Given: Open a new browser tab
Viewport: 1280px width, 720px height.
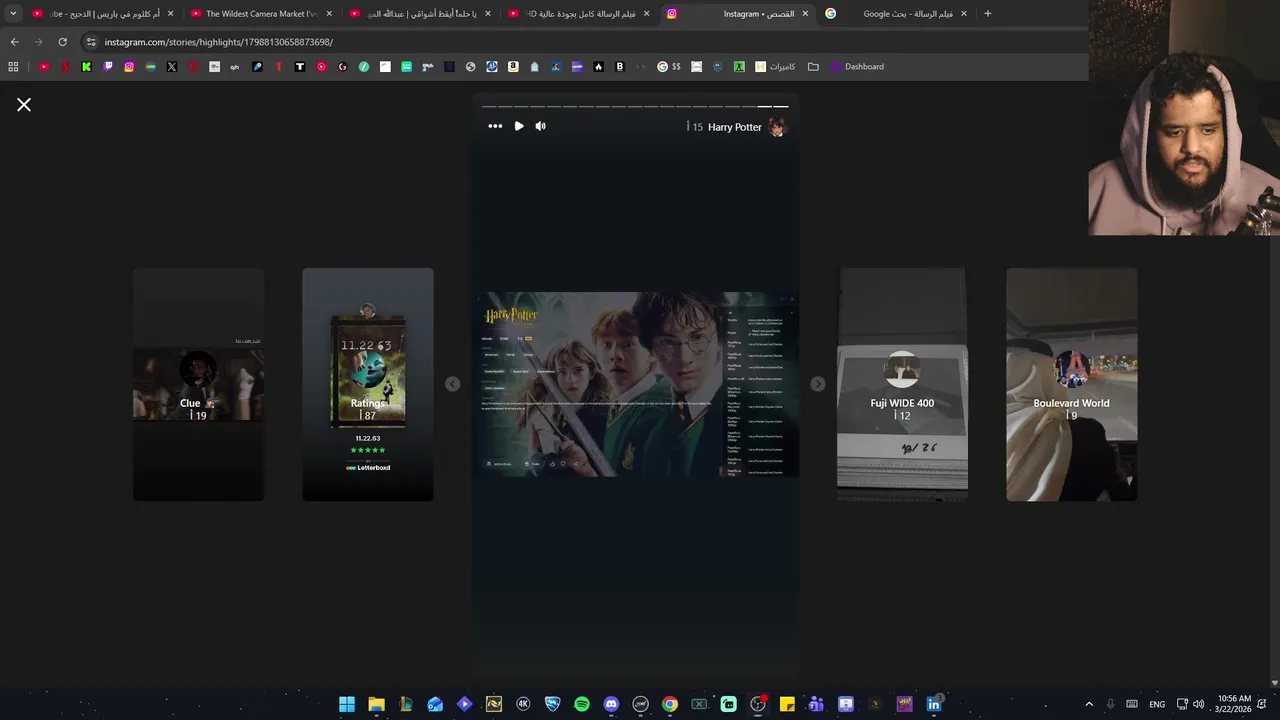Looking at the screenshot, I should [x=988, y=14].
